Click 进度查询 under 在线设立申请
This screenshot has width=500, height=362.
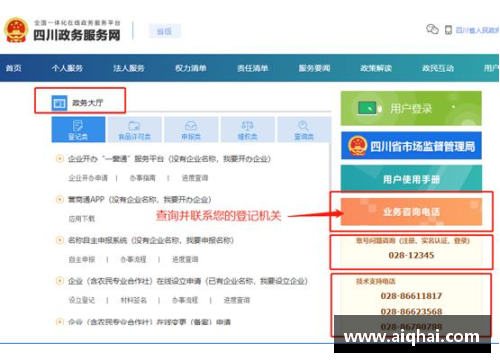click(237, 300)
